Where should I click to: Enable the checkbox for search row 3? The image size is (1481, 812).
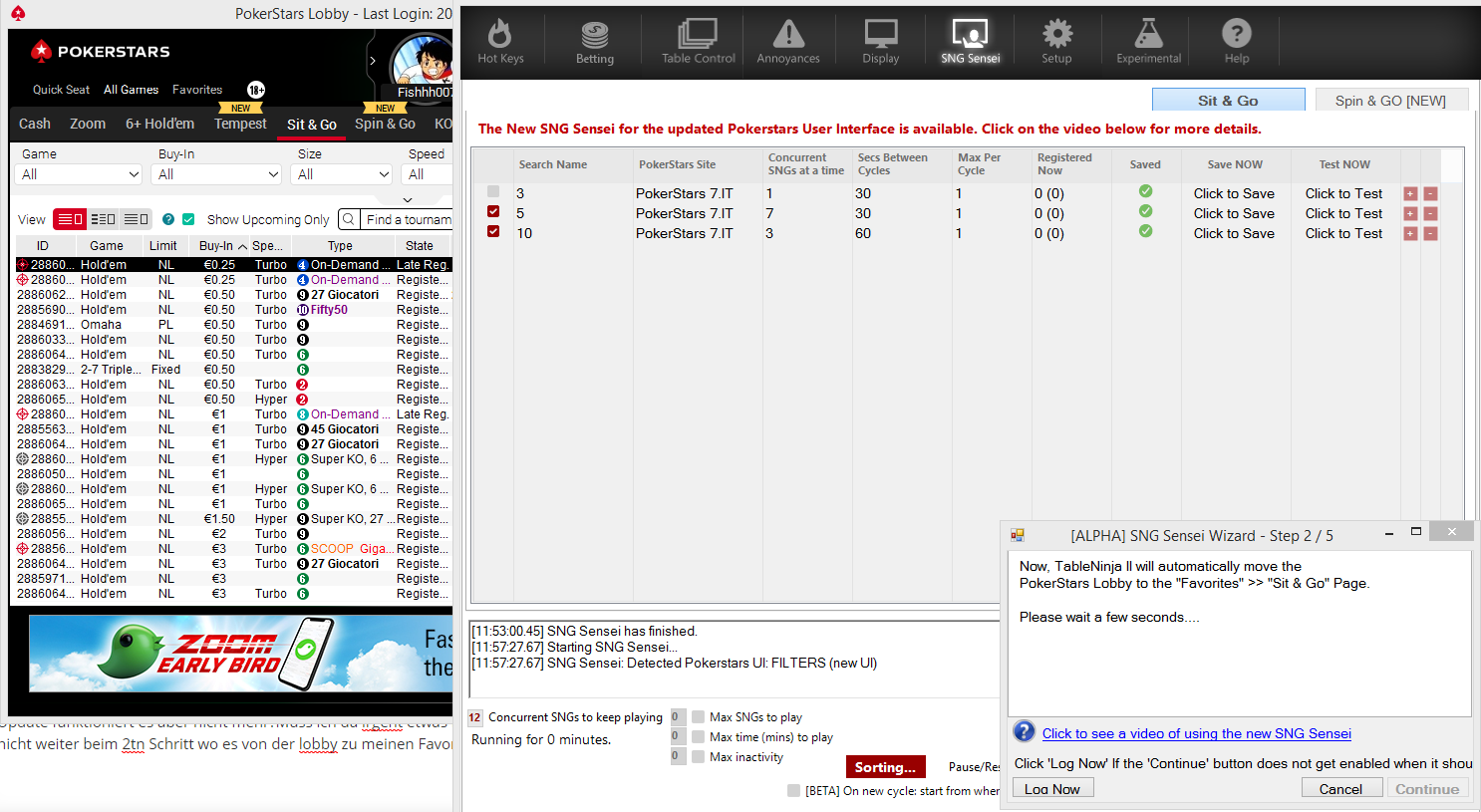493,191
